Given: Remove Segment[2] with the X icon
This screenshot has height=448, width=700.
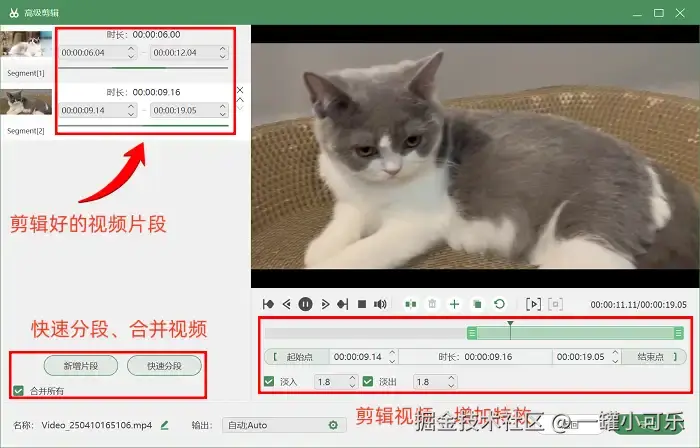Looking at the screenshot, I should click(240, 90).
